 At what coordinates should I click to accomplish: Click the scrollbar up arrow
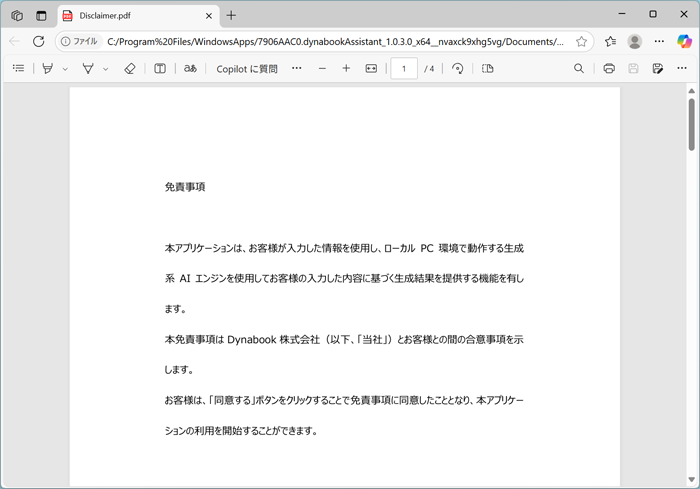692,91
